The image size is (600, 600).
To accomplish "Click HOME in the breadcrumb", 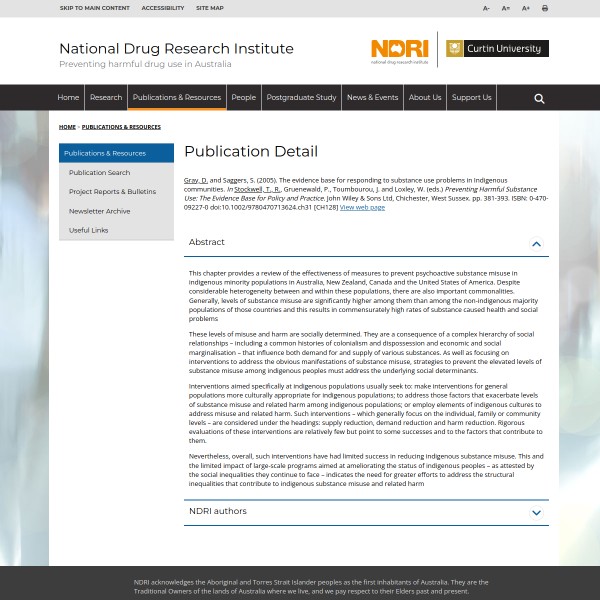I will click(x=67, y=127).
